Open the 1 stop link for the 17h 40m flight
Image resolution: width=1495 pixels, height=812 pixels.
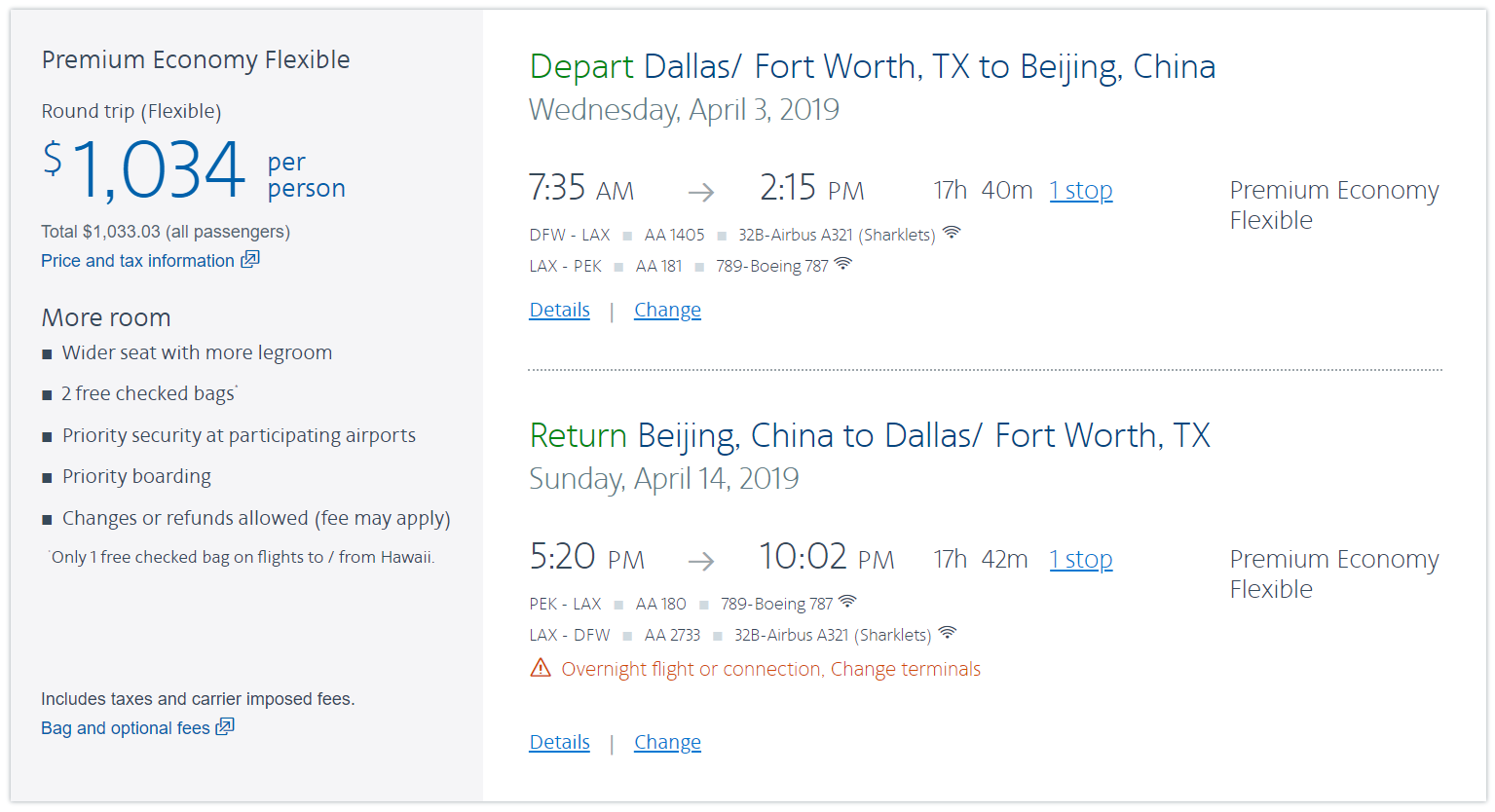pyautogui.click(x=1080, y=190)
